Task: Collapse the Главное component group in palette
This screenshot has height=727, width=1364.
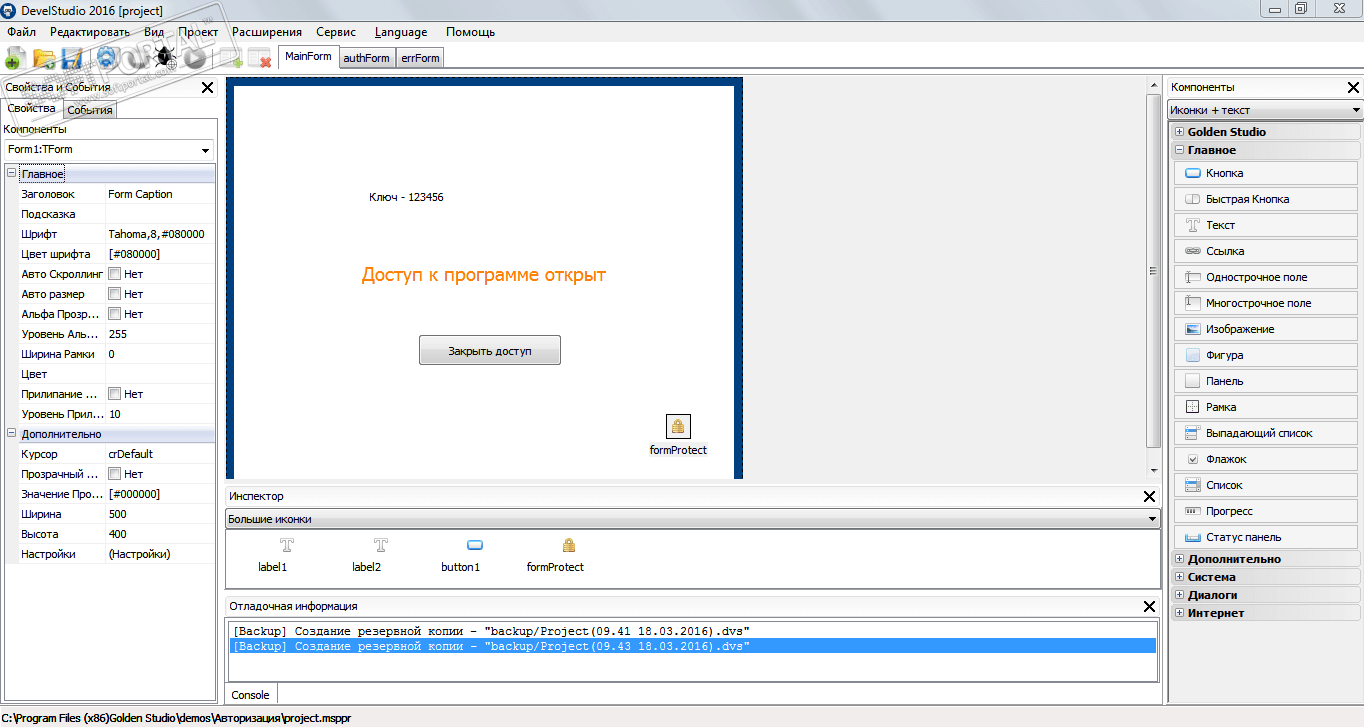Action: [x=1180, y=150]
